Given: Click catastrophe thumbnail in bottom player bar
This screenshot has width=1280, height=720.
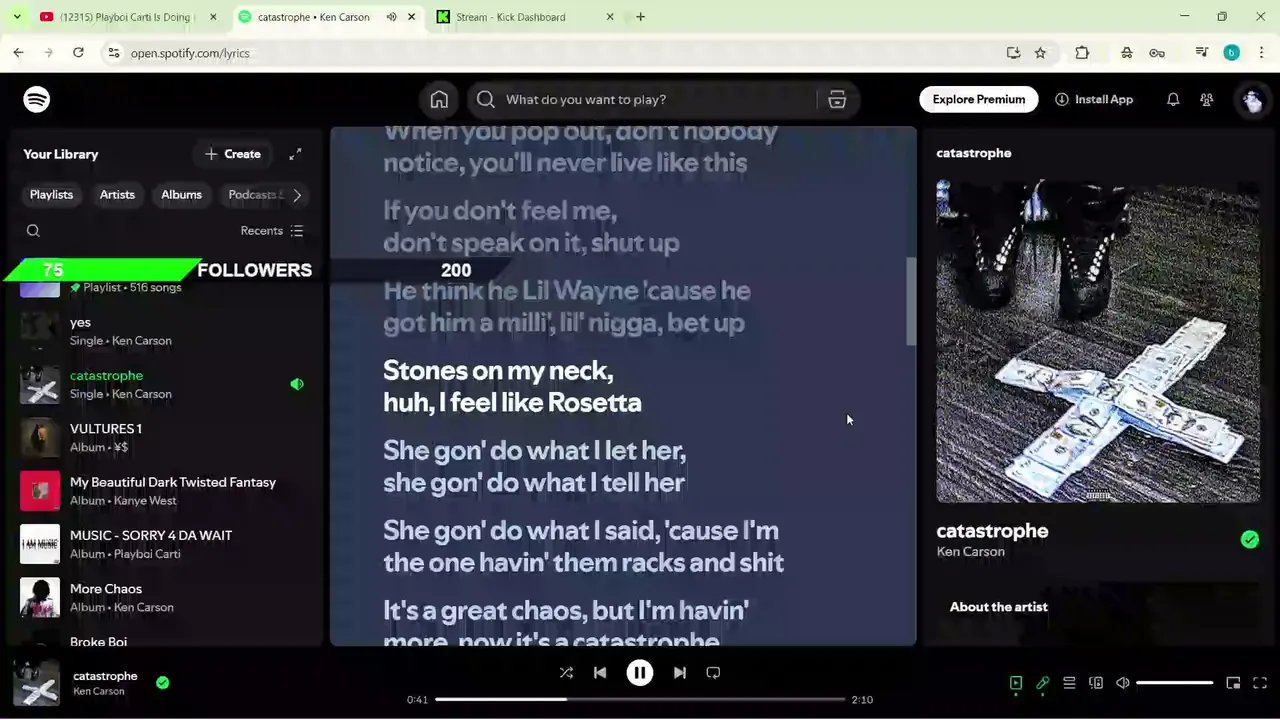Looking at the screenshot, I should click(x=37, y=683).
